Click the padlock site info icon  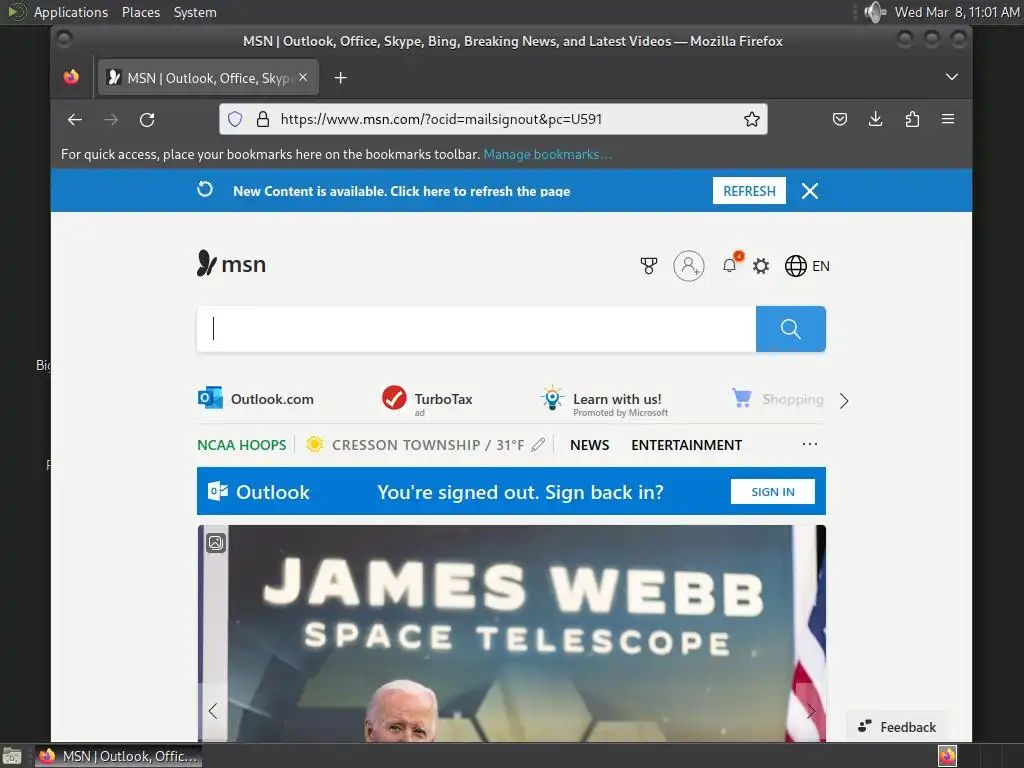[x=263, y=119]
